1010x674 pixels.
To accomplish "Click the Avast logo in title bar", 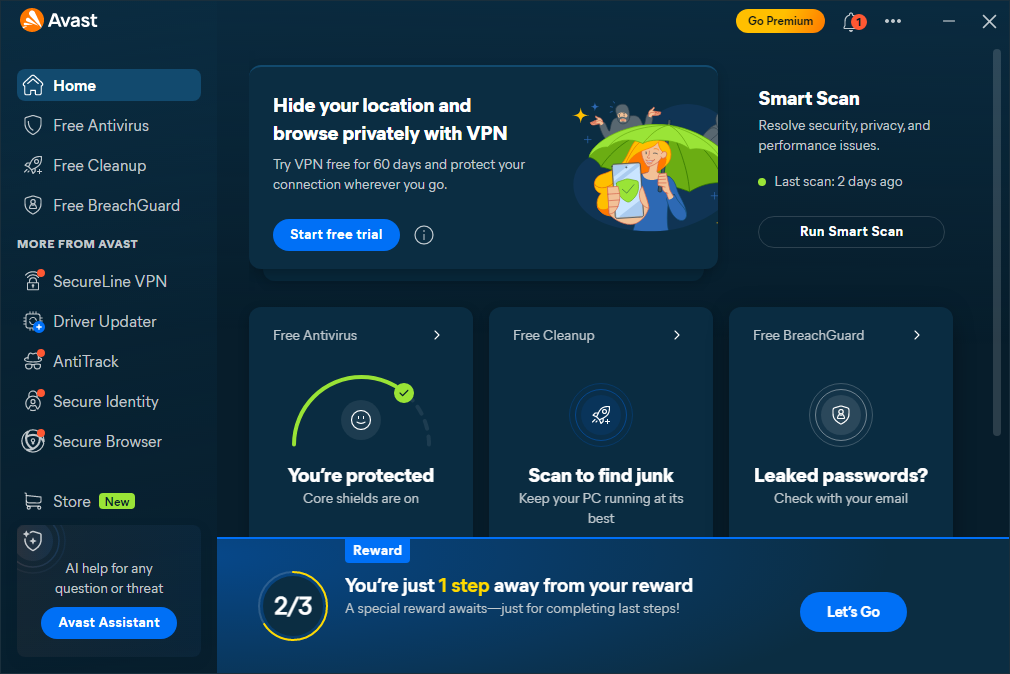I will 59,20.
